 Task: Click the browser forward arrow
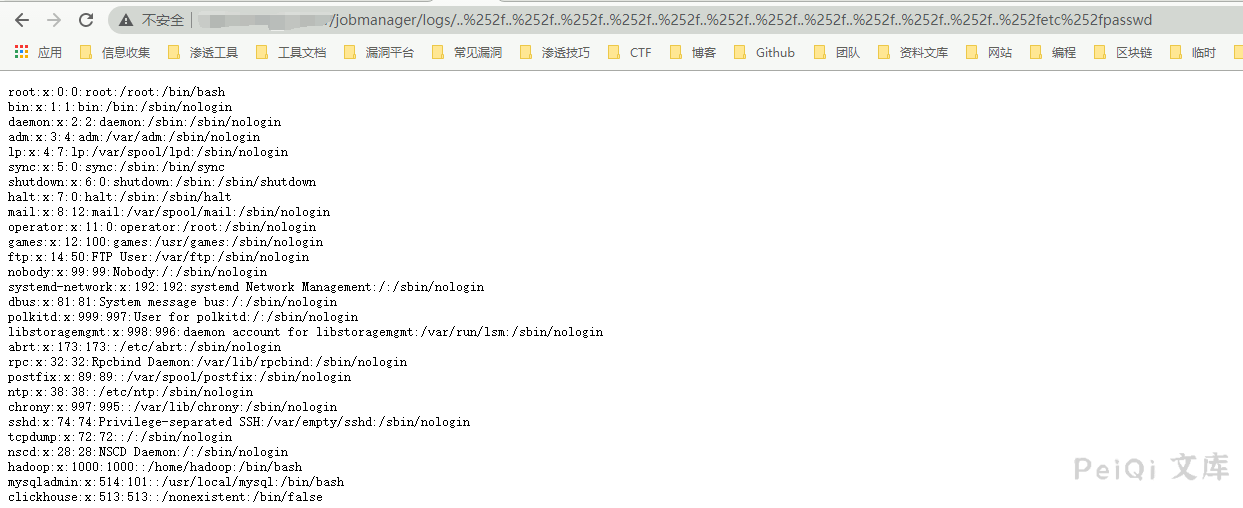click(x=54, y=20)
